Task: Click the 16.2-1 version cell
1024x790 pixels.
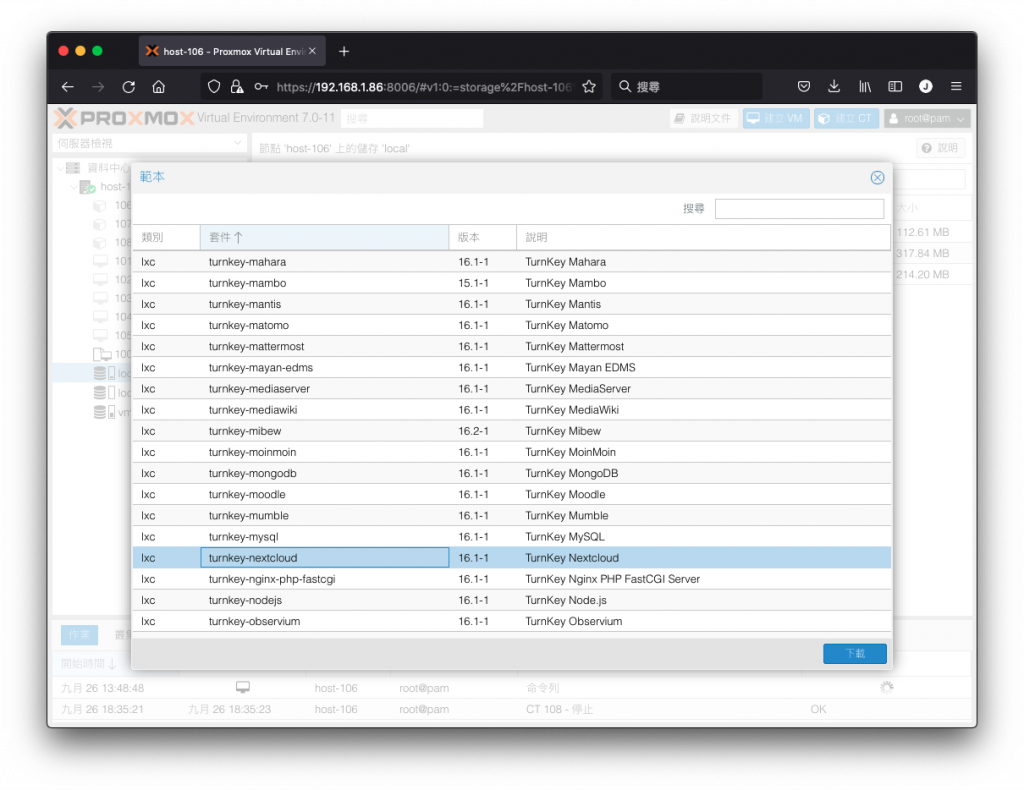Action: pos(483,431)
